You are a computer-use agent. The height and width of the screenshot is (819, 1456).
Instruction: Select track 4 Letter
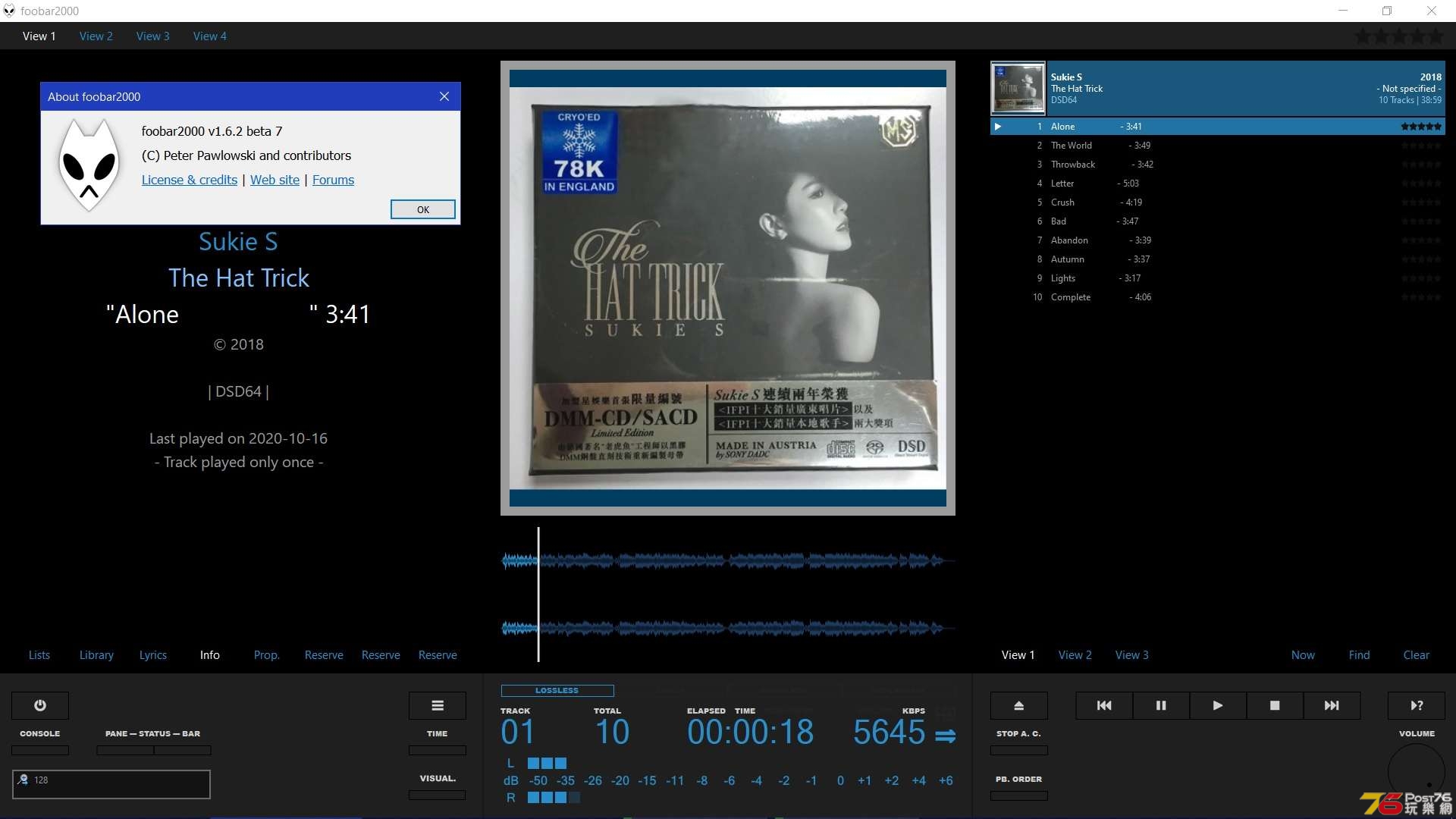[1218, 184]
